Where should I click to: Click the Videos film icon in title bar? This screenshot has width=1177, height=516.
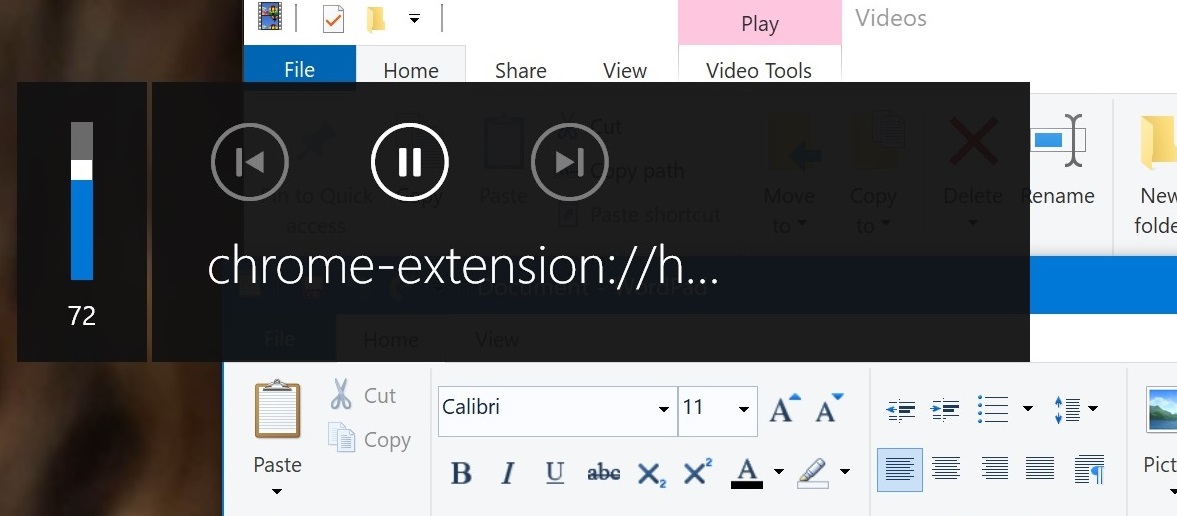tap(269, 17)
